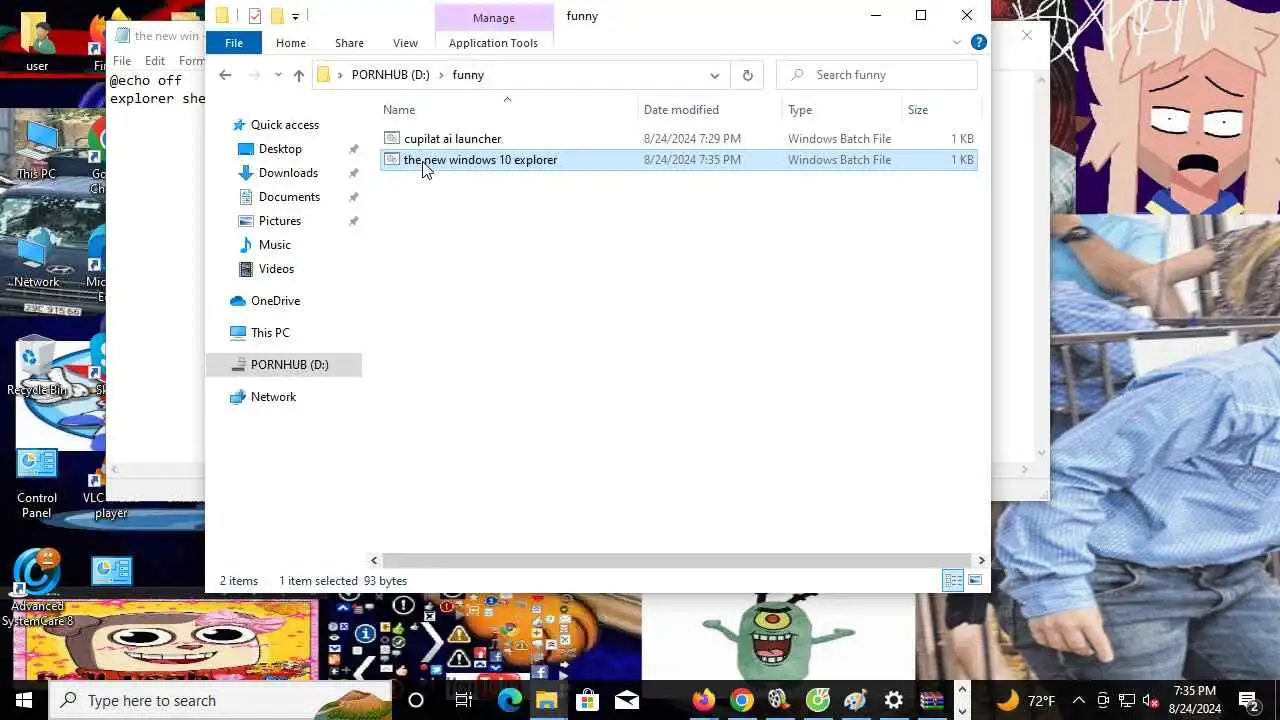Select the cupilat ai launcher file

pos(452,139)
